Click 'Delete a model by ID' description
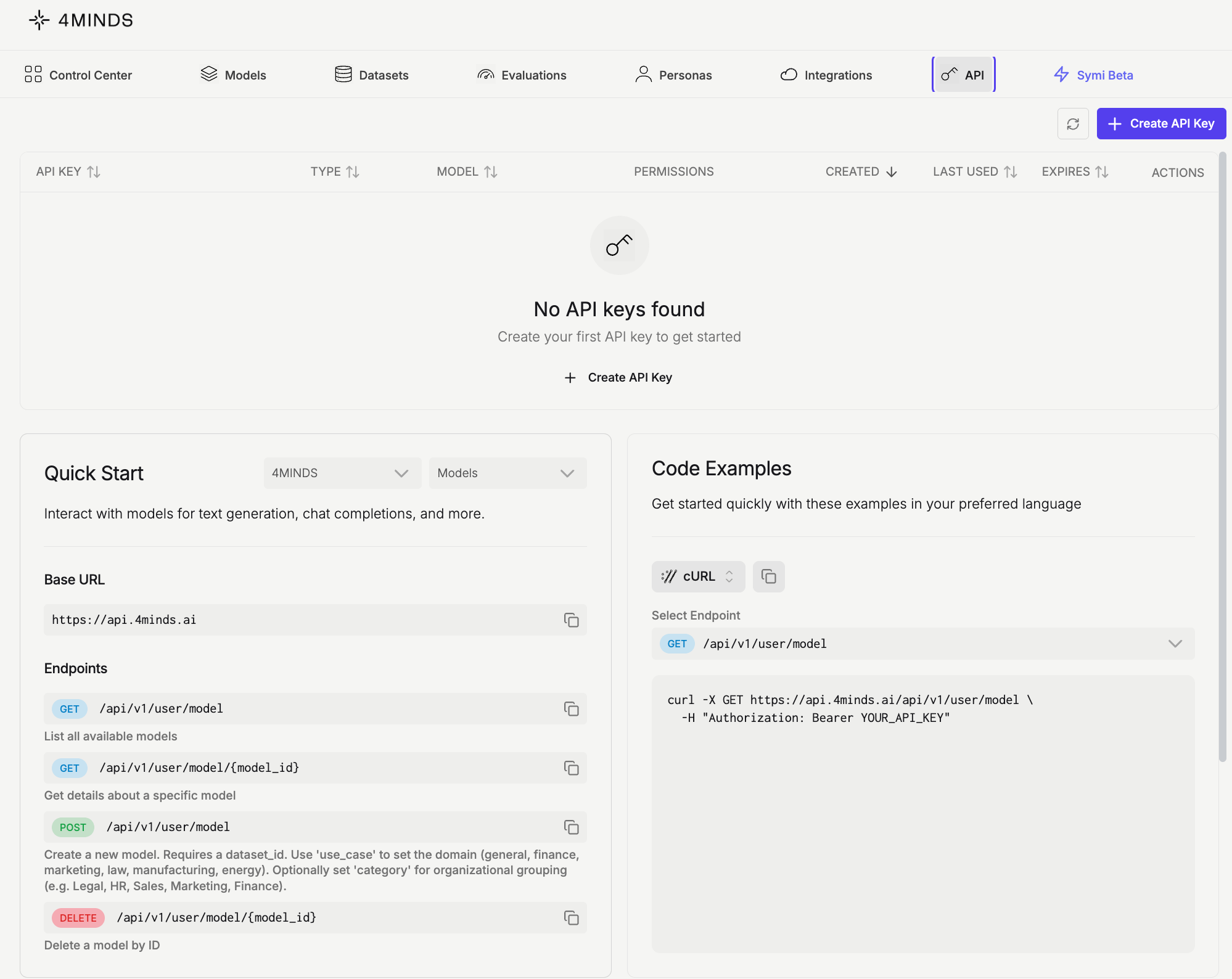Viewport: 1232px width, 979px height. coord(102,945)
